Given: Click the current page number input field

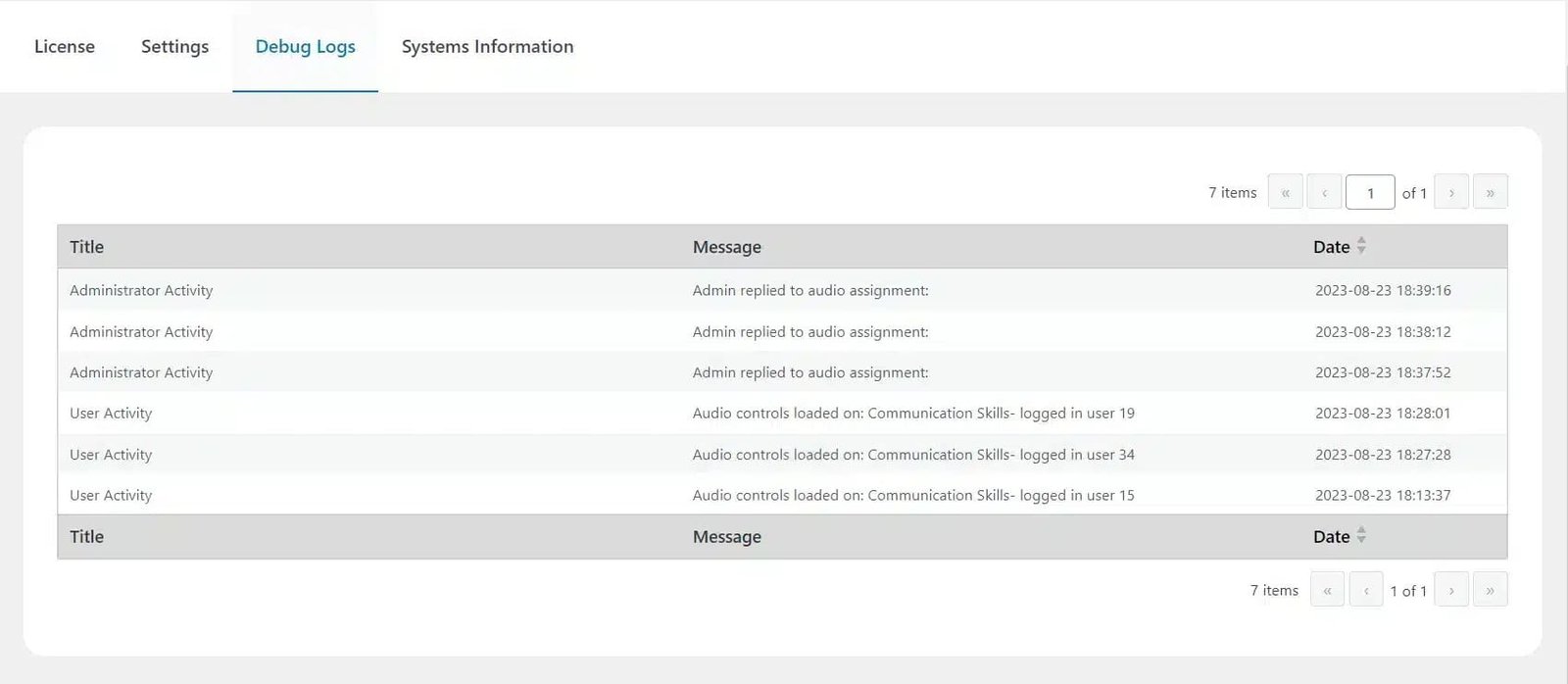Looking at the screenshot, I should click(1370, 192).
